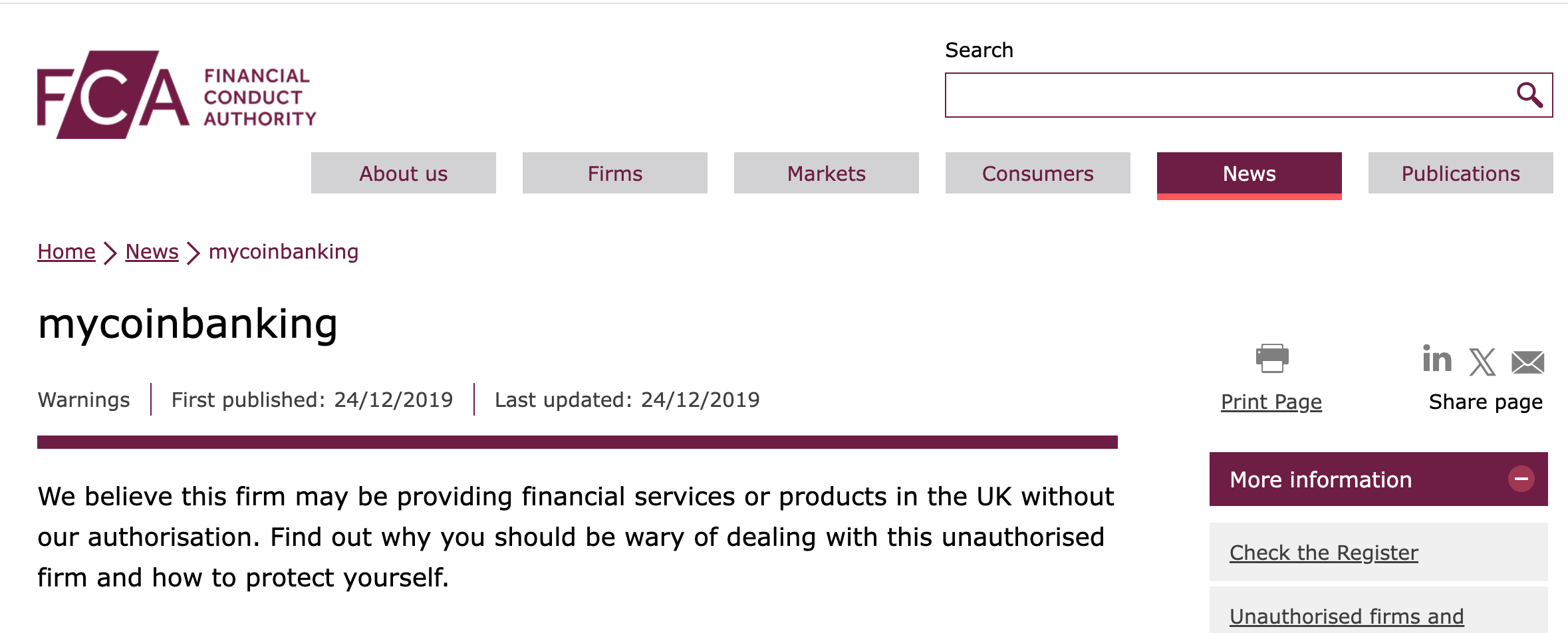
Task: Open Unauthorised firms and link
Action: [1347, 616]
